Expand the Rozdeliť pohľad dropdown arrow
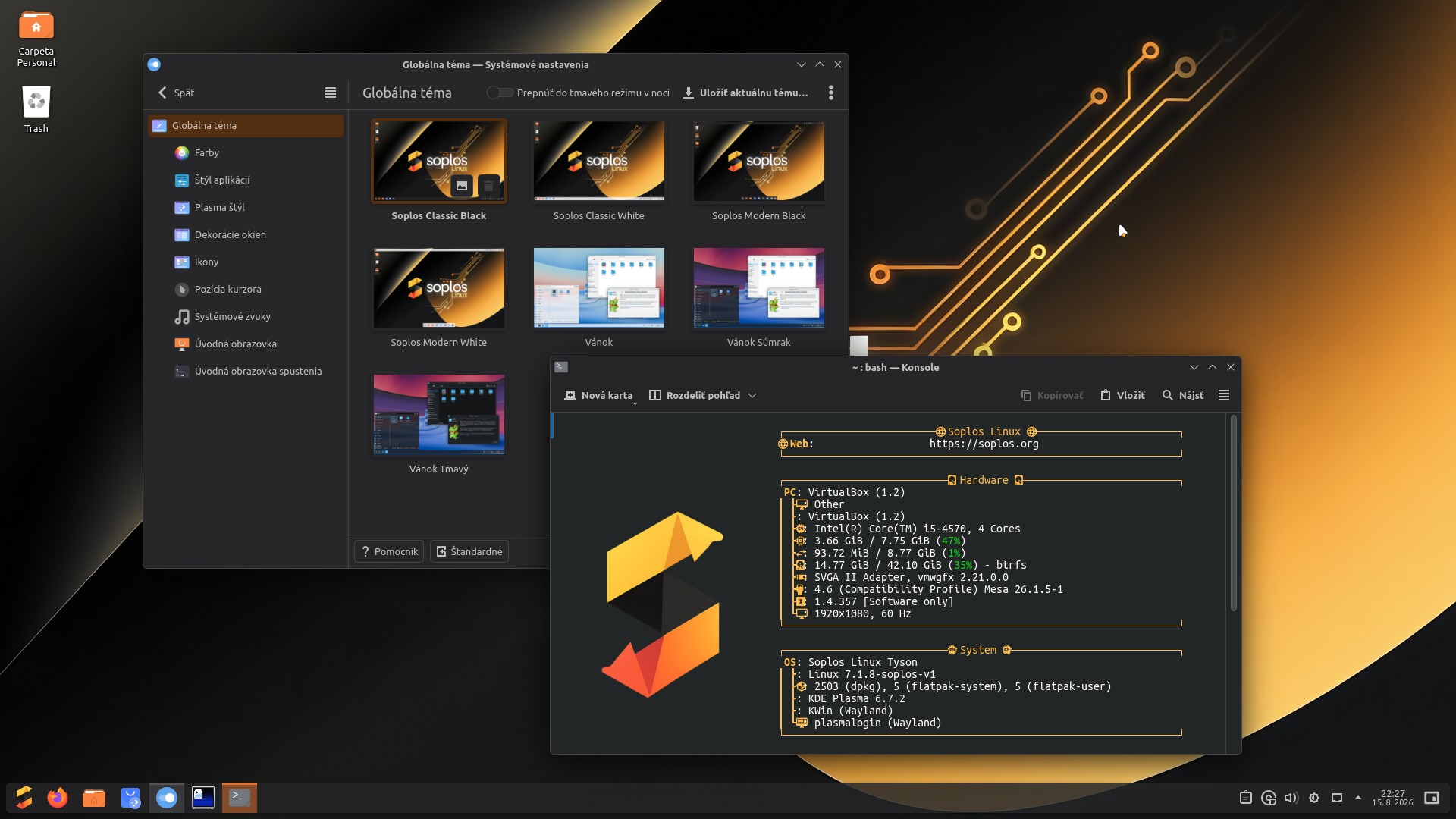Screen dimensions: 1456x819 coord(752,395)
